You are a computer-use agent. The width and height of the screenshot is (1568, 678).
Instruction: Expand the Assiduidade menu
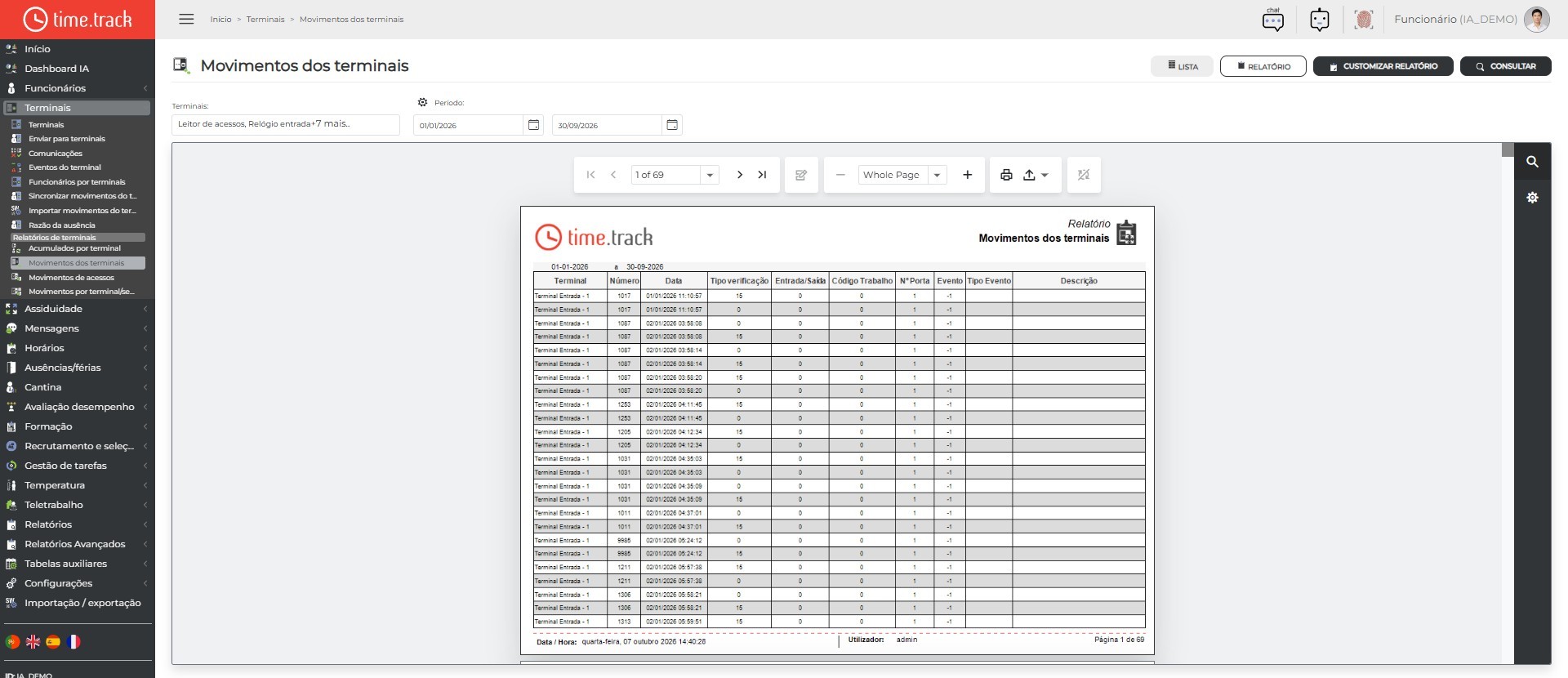pyautogui.click(x=78, y=309)
